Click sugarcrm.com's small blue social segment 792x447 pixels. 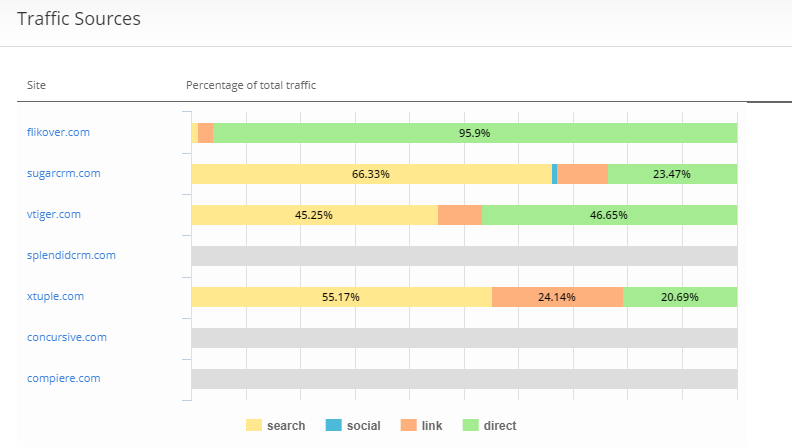point(554,174)
